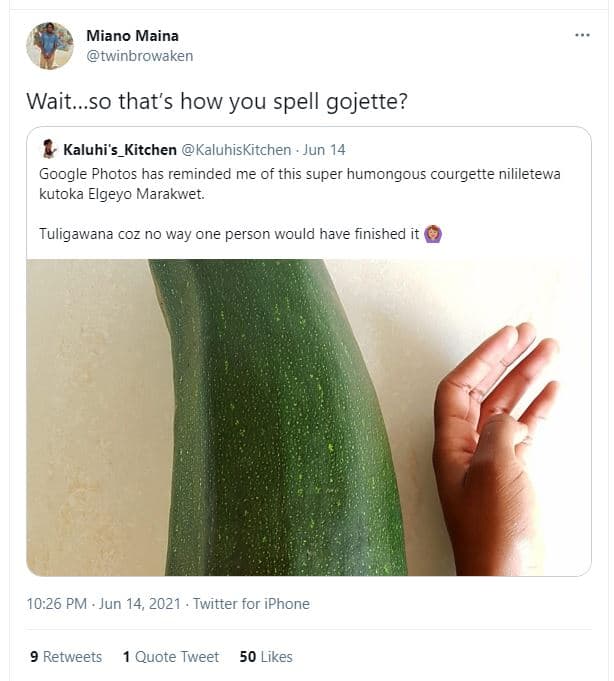
Task: Click the emoji ending the quoted tweet
Action: pyautogui.click(x=433, y=234)
